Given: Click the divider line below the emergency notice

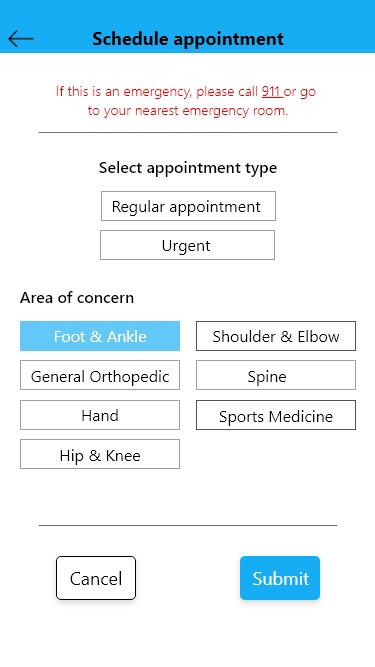Looking at the screenshot, I should click(188, 132).
